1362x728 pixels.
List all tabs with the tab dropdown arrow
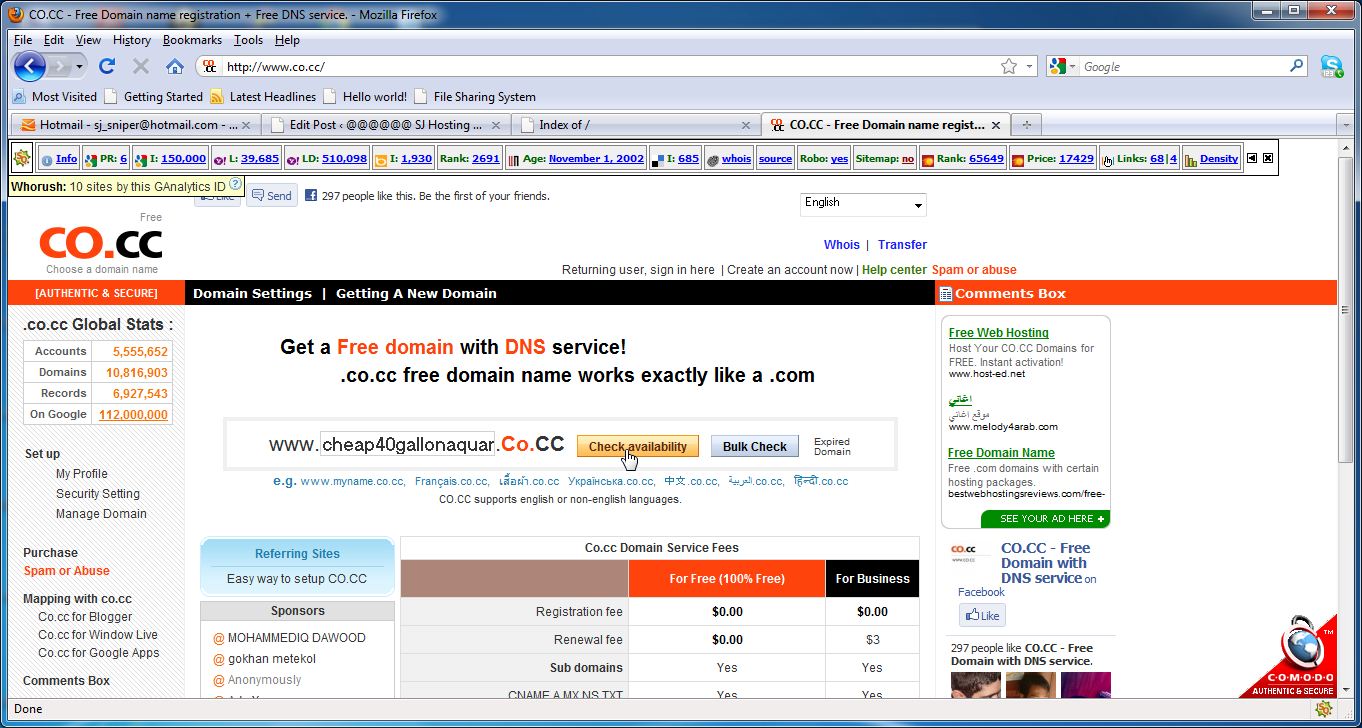click(1345, 125)
